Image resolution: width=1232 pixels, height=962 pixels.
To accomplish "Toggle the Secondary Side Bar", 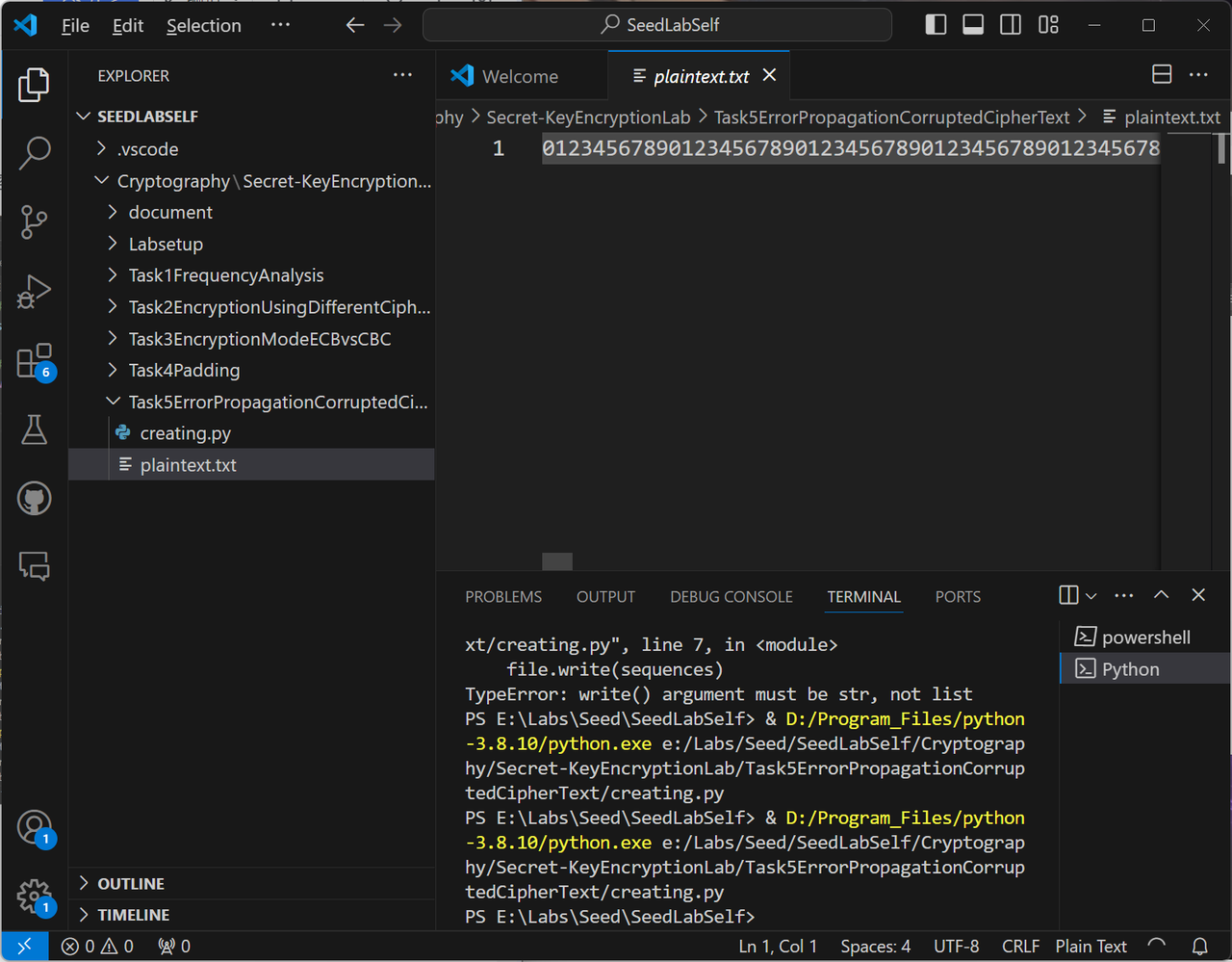I will click(1011, 25).
